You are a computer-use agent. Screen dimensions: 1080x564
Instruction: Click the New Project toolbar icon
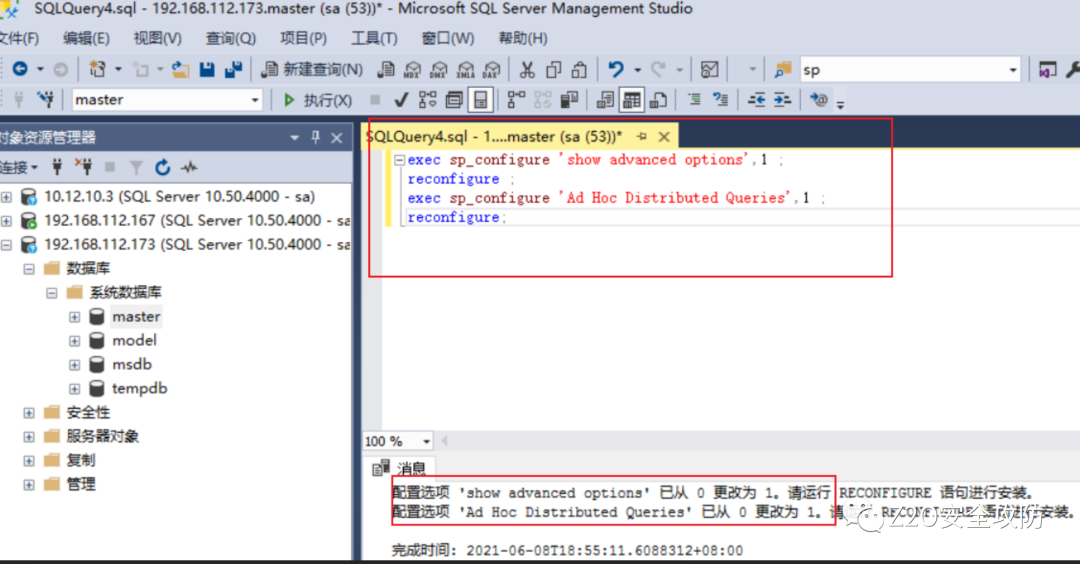(x=97, y=69)
